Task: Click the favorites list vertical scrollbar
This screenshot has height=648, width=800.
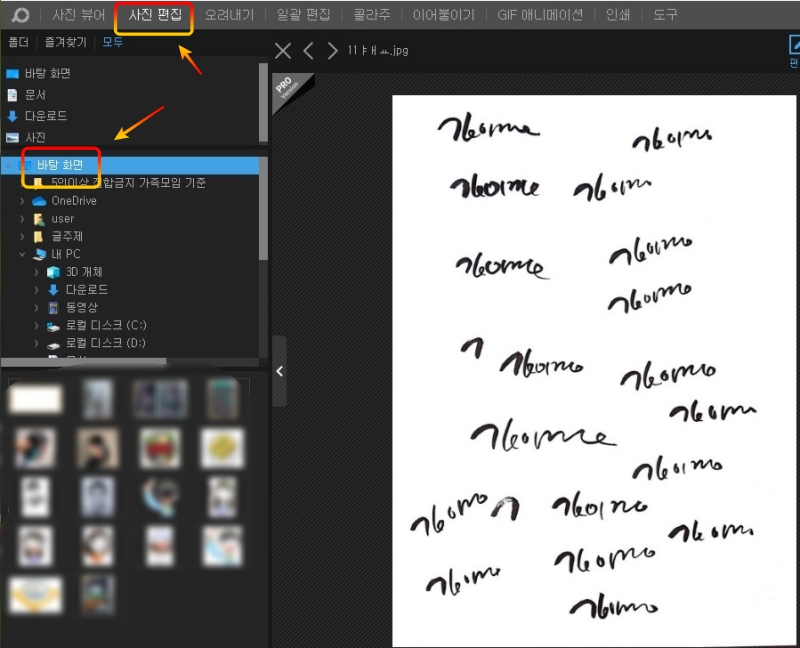Action: (263, 103)
